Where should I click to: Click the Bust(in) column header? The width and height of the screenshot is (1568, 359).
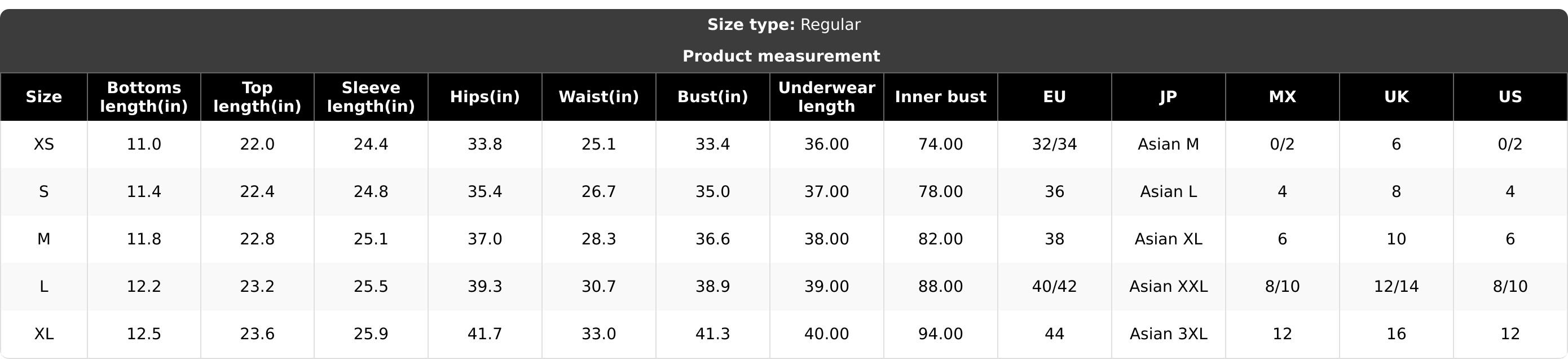[713, 97]
